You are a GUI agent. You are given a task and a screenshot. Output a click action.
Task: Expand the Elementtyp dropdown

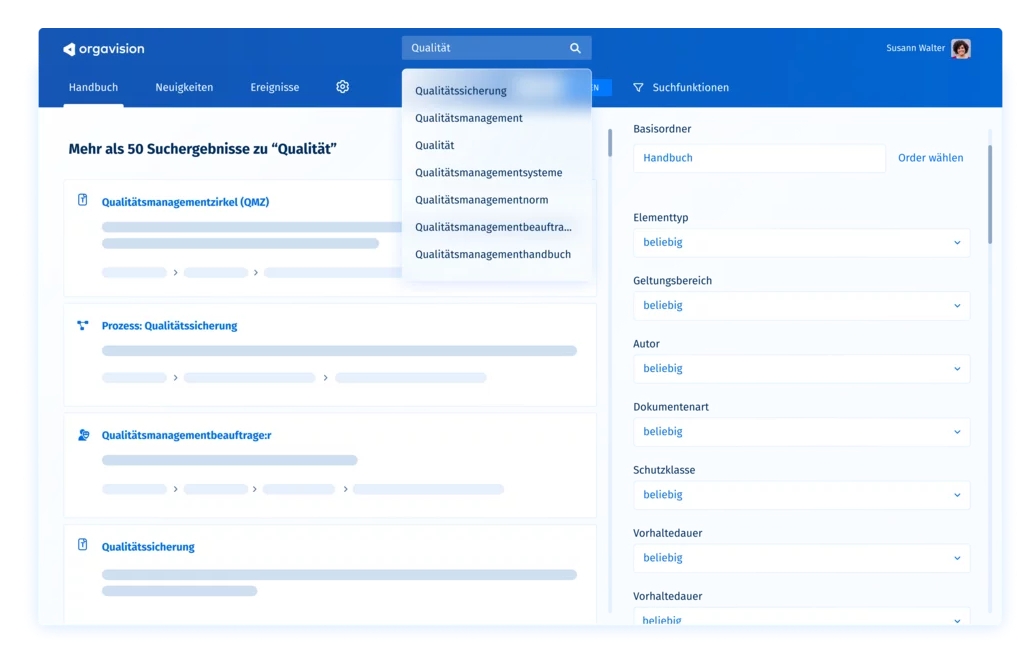(x=801, y=242)
